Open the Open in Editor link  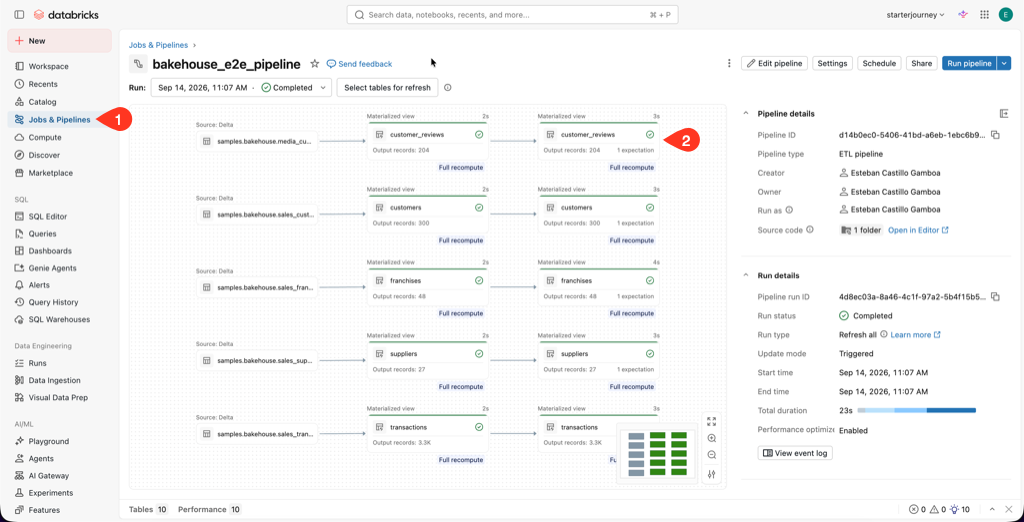918,230
